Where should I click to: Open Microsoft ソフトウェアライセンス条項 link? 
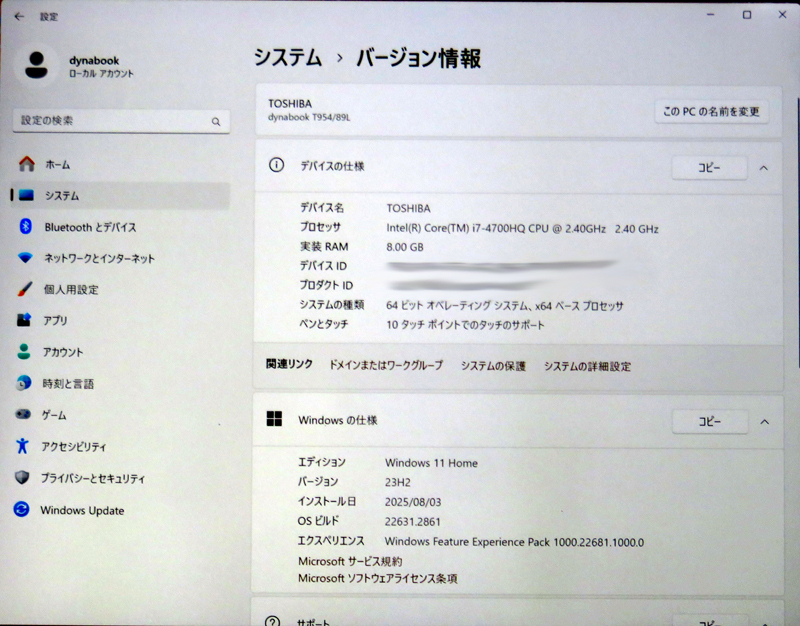click(x=378, y=579)
